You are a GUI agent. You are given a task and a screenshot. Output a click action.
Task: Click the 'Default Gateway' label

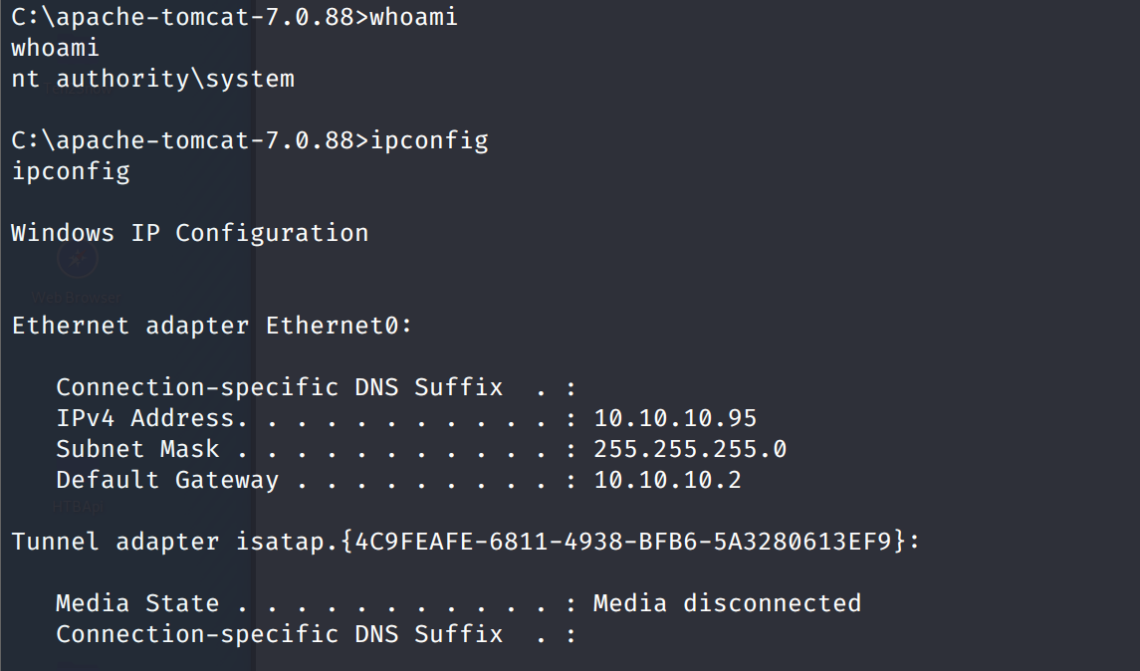[167, 480]
